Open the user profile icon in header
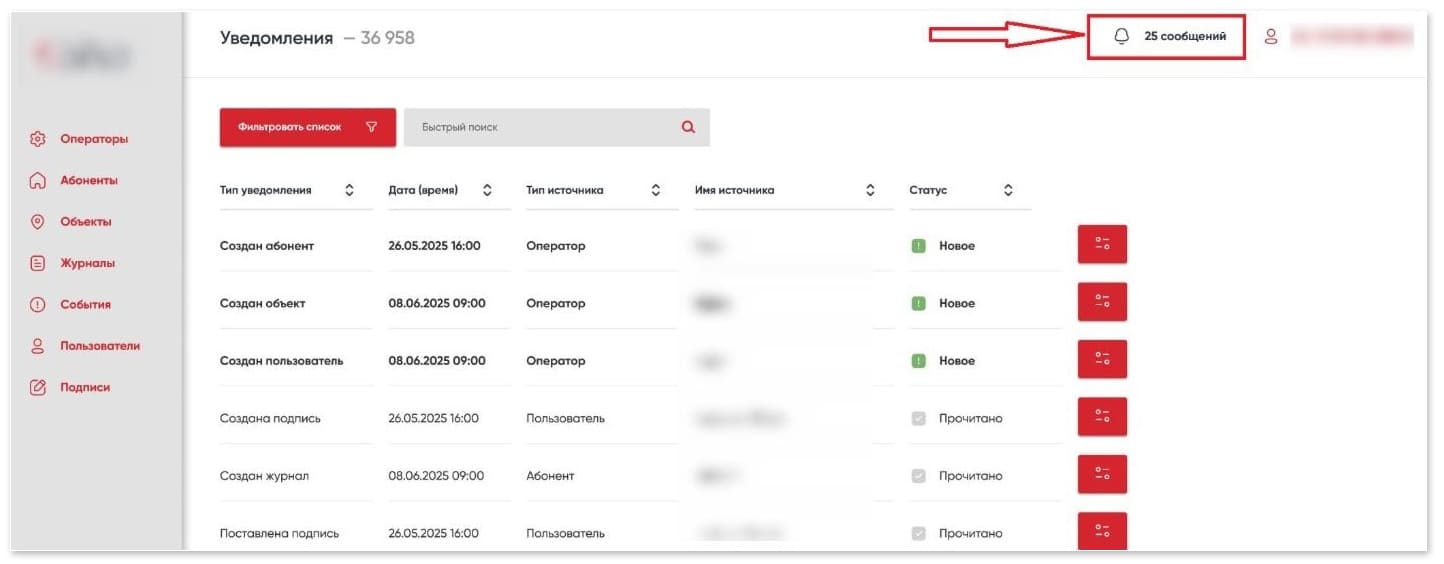 tap(1271, 36)
